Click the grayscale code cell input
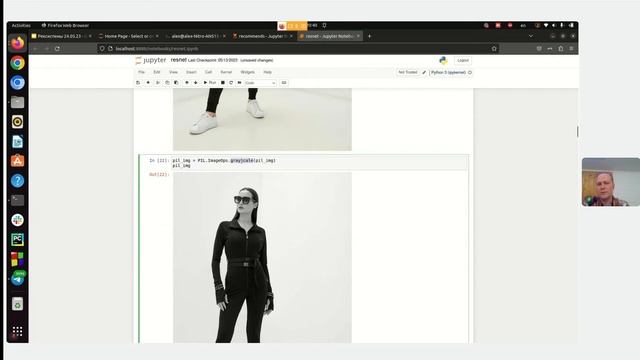Screen dimensions: 640x360 (320, 163)
